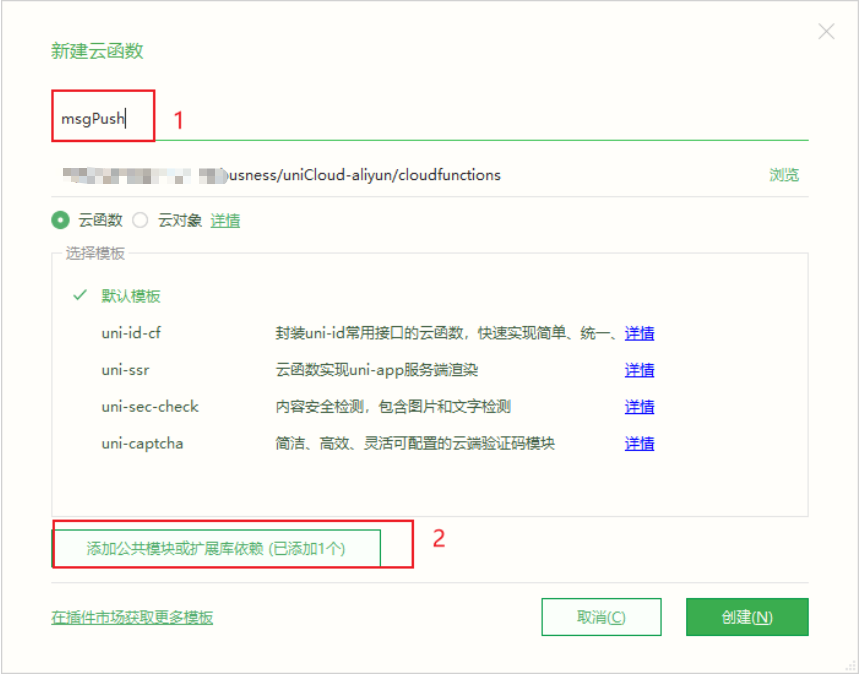
Task: Select the uni-id-cf template
Action: [x=131, y=332]
